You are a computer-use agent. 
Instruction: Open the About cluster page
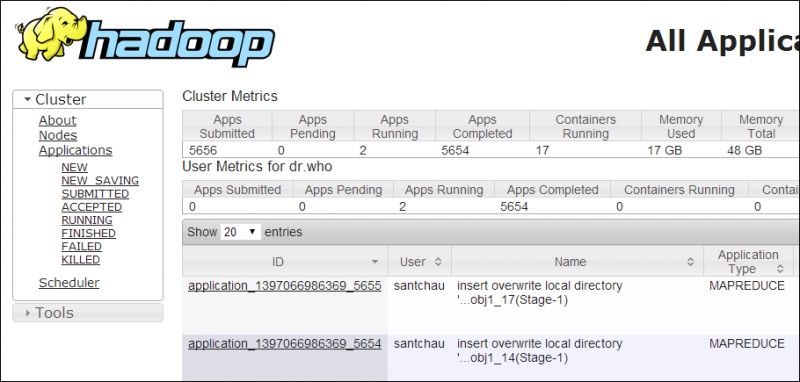point(58,121)
